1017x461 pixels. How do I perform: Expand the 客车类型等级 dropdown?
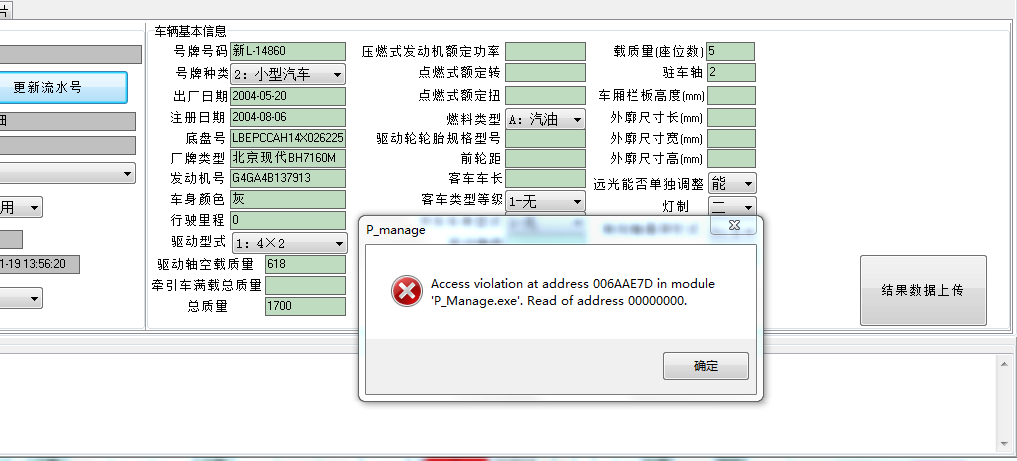[x=545, y=202]
